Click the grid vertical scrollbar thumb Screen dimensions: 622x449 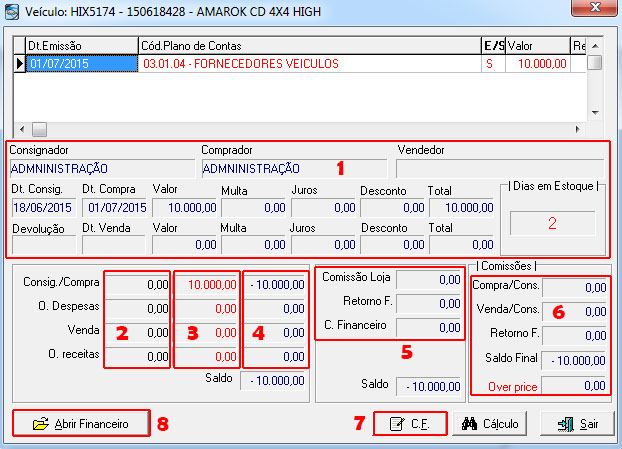click(595, 62)
